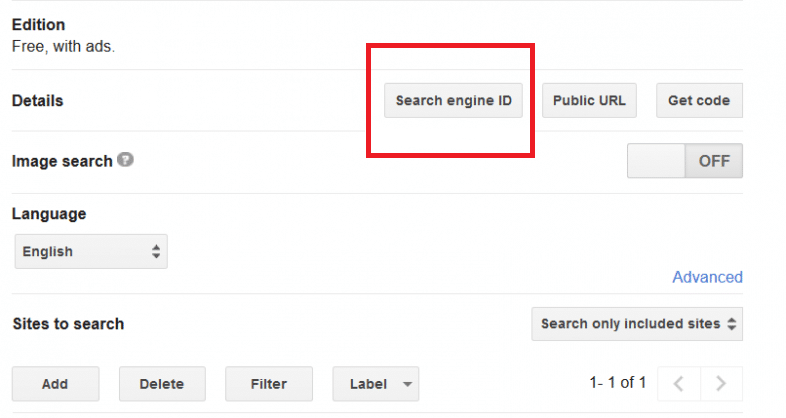This screenshot has width=786, height=418.
Task: Click the help icon beside Image search
Action: click(x=125, y=160)
